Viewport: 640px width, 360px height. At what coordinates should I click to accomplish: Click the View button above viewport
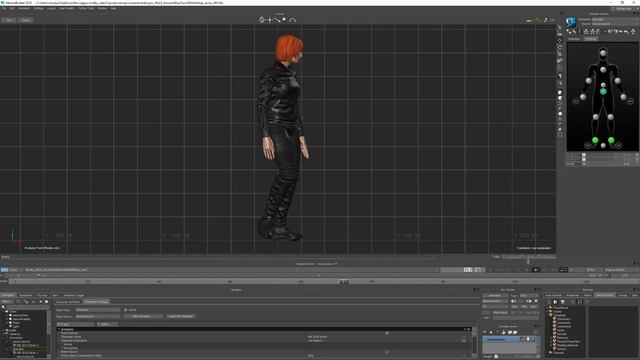pyautogui.click(x=9, y=20)
